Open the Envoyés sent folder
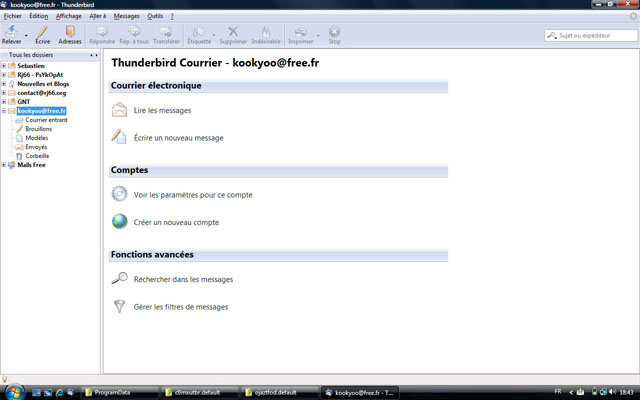640x400 pixels. coord(36,147)
